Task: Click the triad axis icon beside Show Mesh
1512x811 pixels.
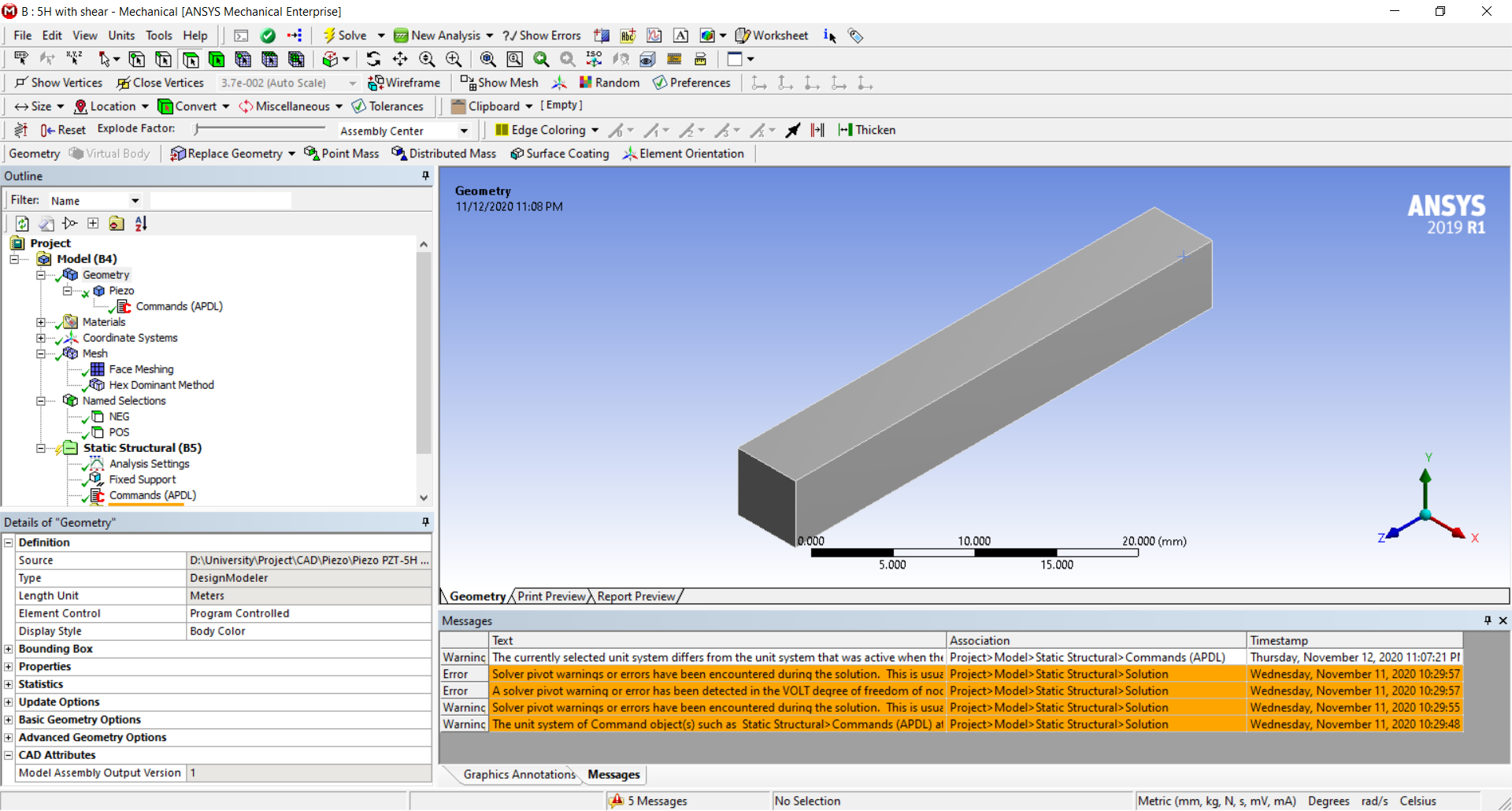Action: point(559,83)
